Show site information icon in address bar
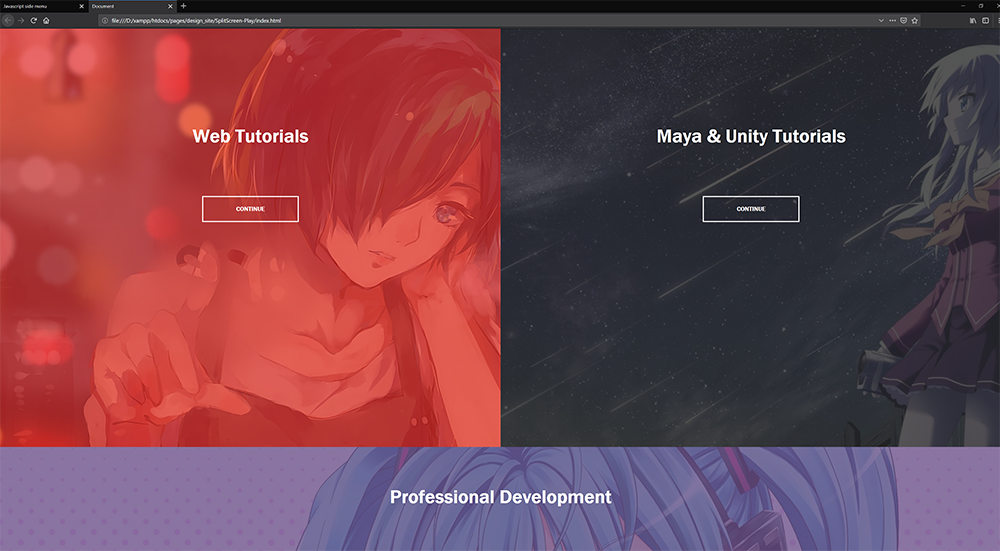The height and width of the screenshot is (551, 1000). pyautogui.click(x=105, y=20)
